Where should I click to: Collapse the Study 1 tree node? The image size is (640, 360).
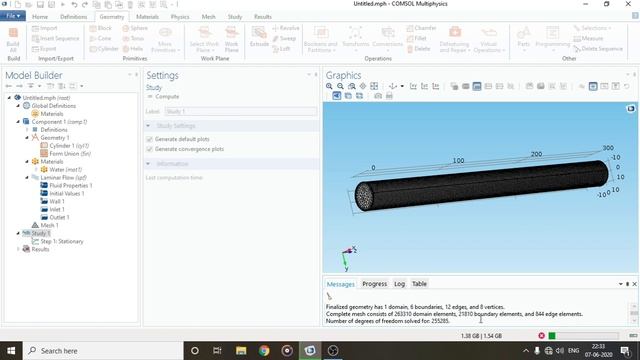pyautogui.click(x=18, y=233)
